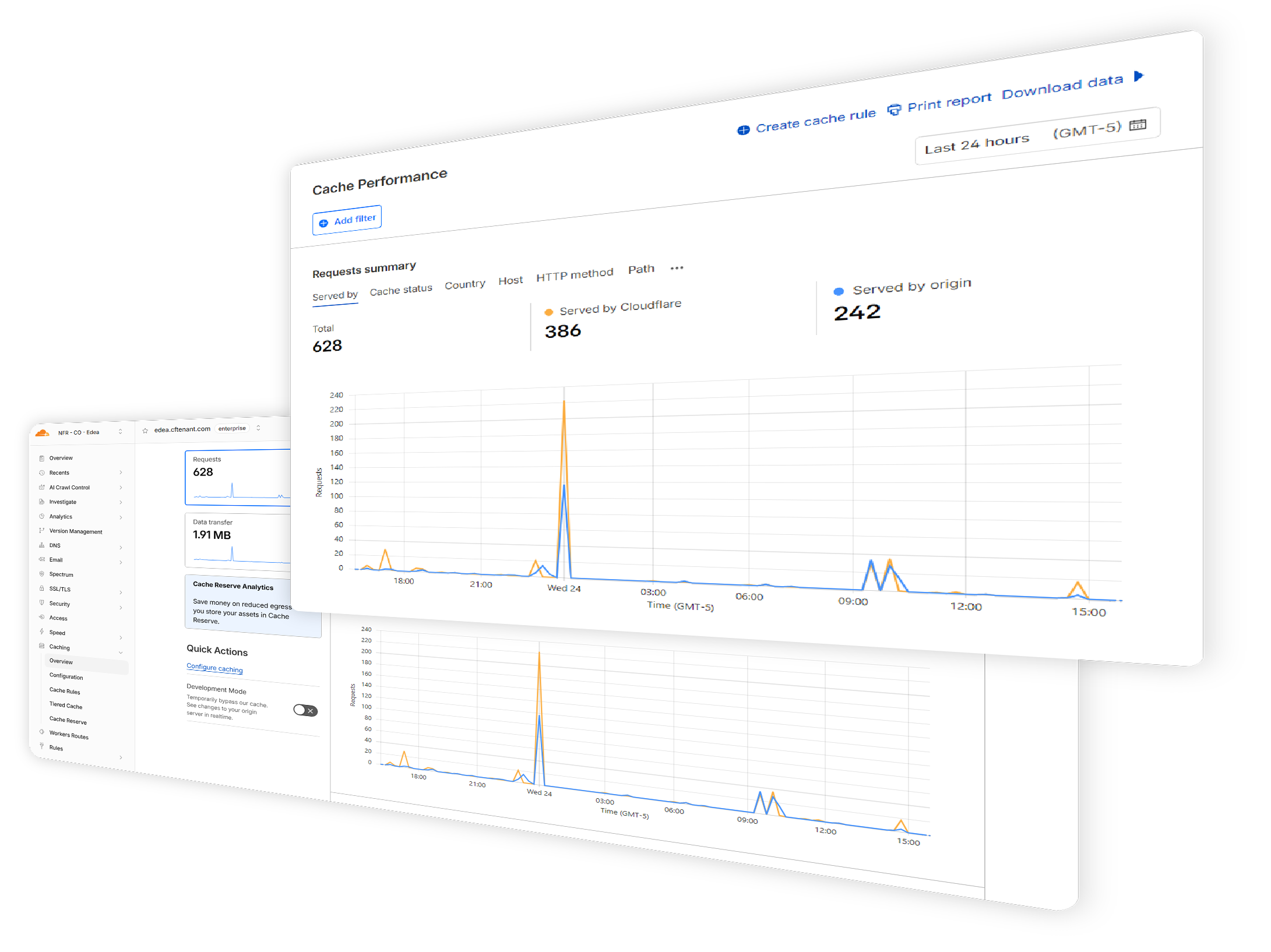The height and width of the screenshot is (952, 1271).
Task: Click the Version Management branch icon
Action: tap(41, 531)
